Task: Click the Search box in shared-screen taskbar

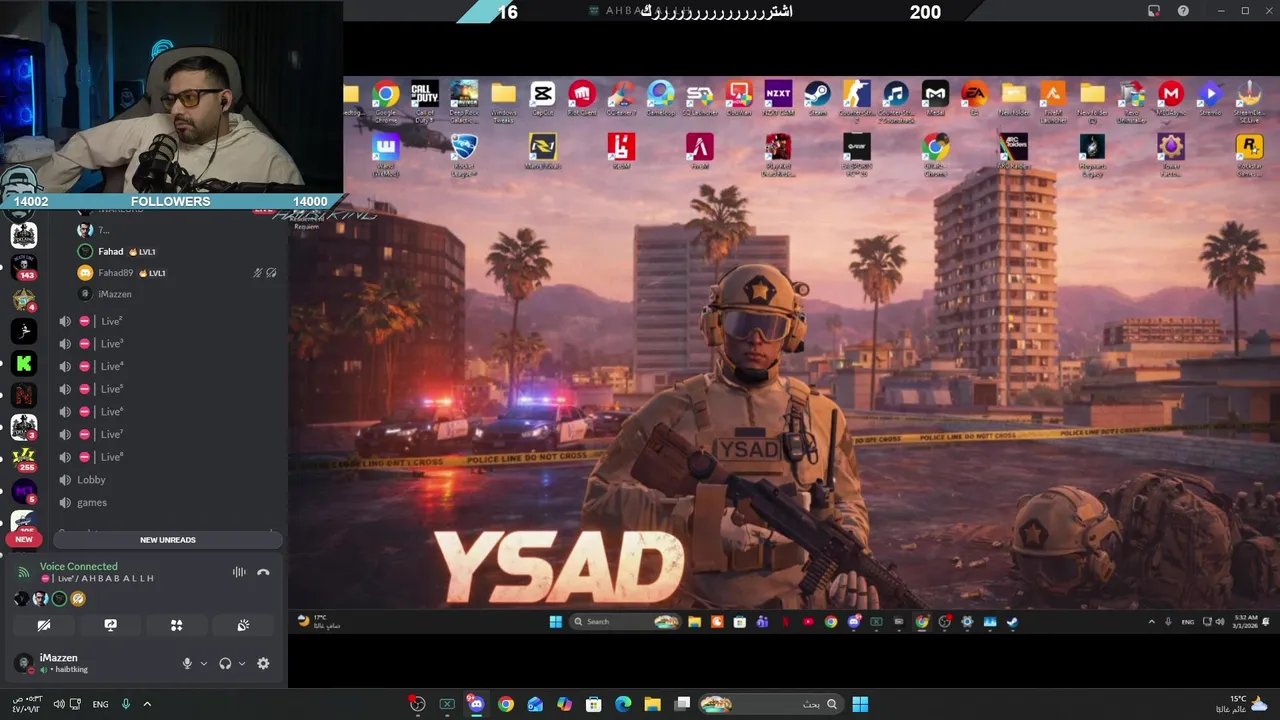Action: pyautogui.click(x=625, y=621)
